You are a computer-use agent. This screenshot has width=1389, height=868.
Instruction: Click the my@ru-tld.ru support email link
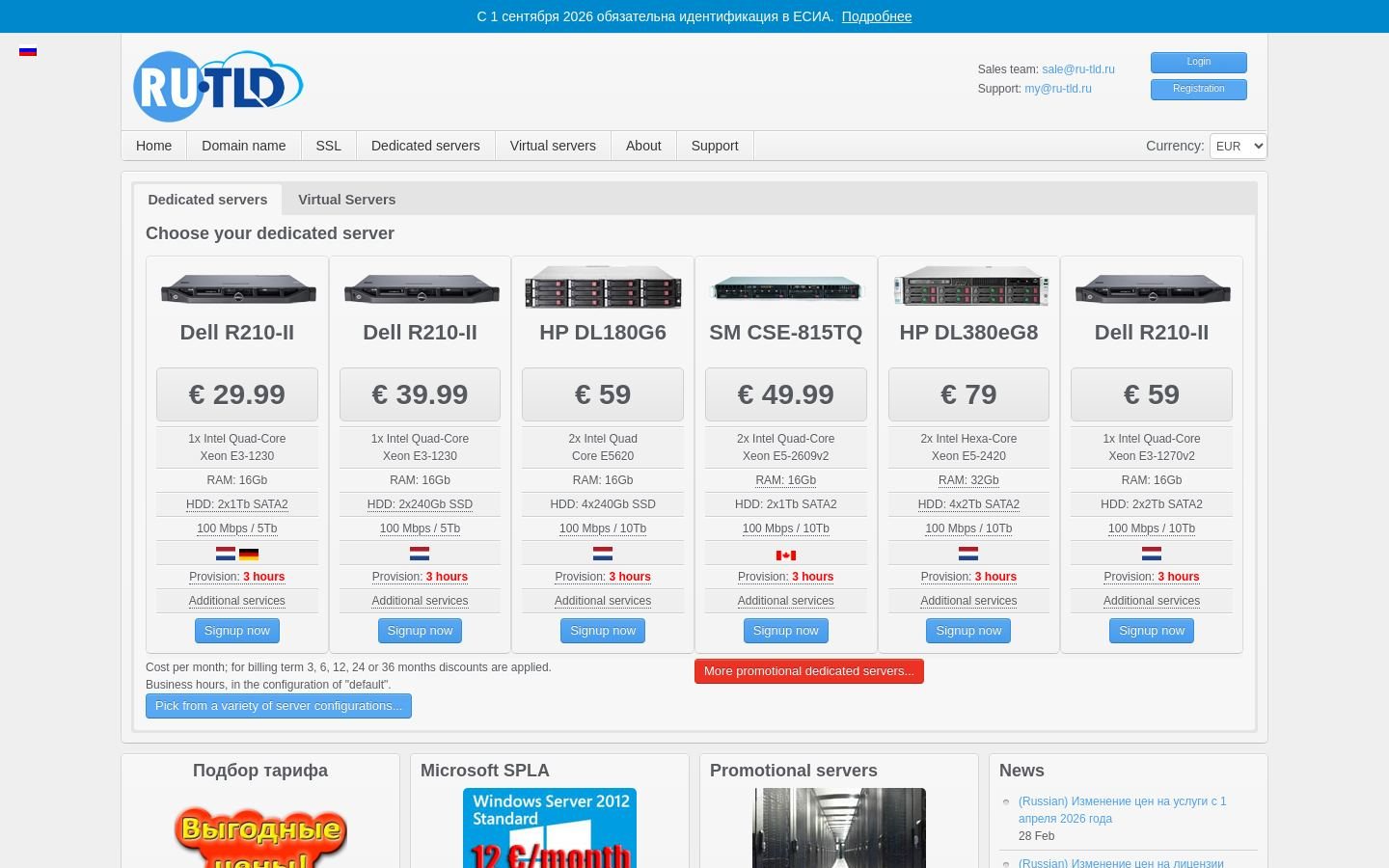coord(1058,89)
